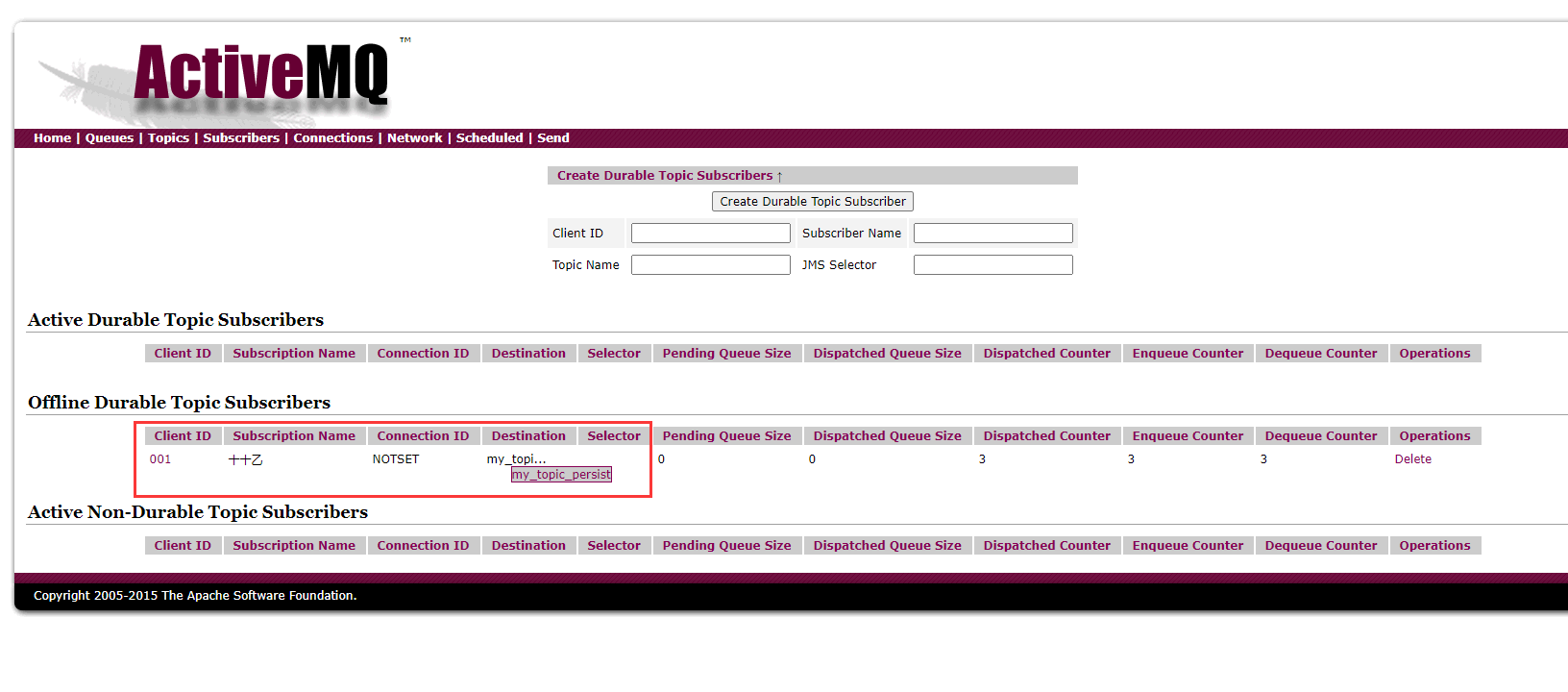
Task: Select the "NOTSET" connection ID cell
Action: (x=396, y=459)
